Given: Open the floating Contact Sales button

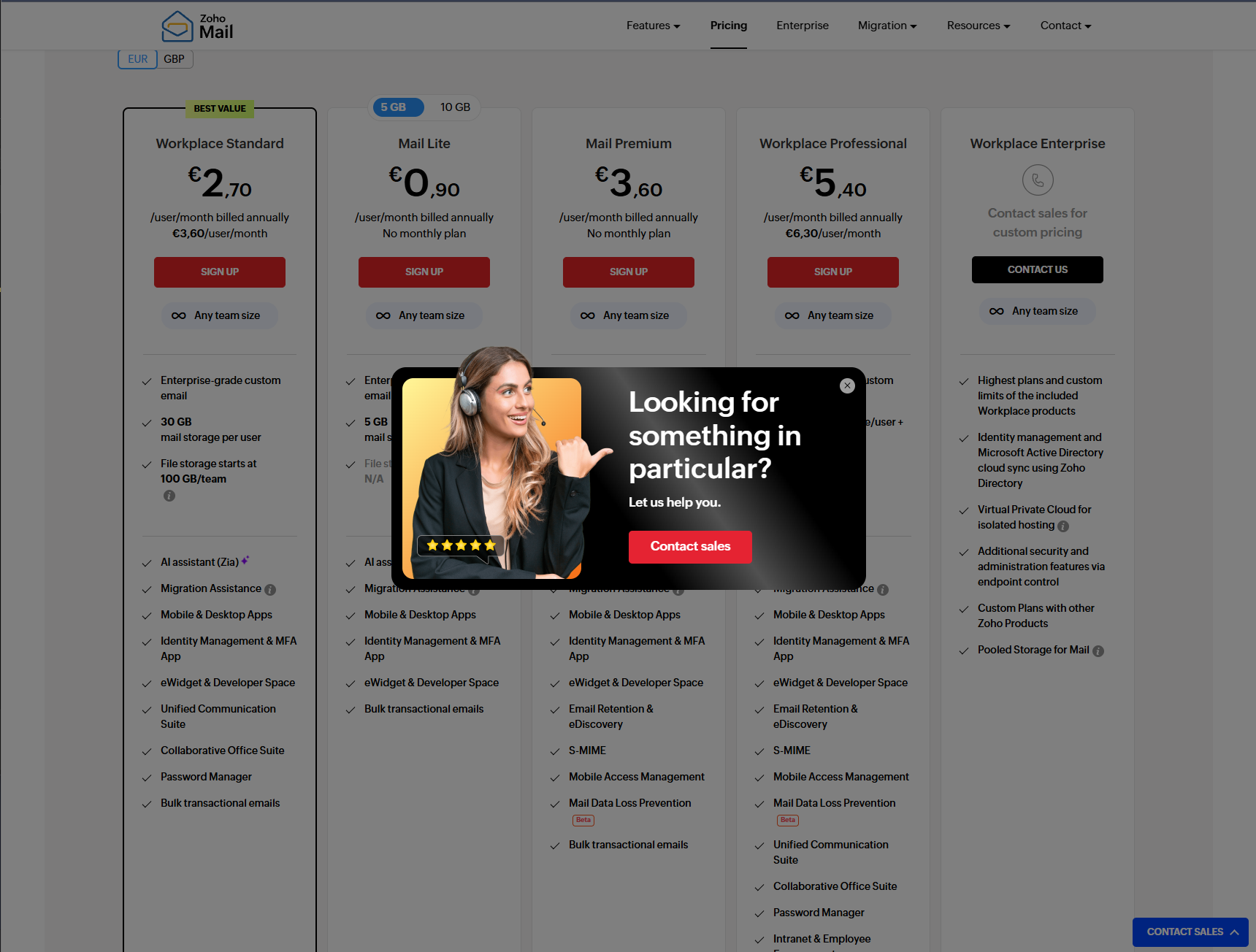Looking at the screenshot, I should point(1190,932).
